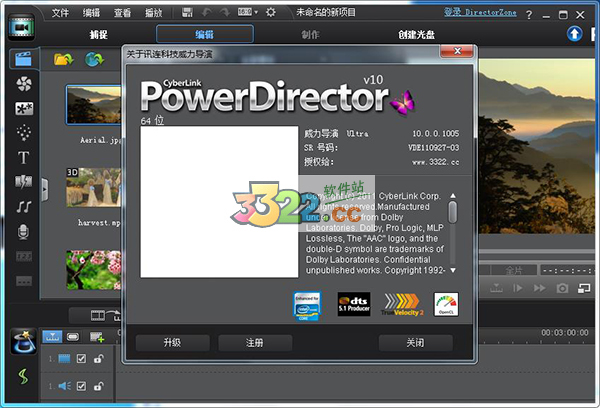Open the Title Room T icon
The width and height of the screenshot is (600, 408).
pos(23,157)
